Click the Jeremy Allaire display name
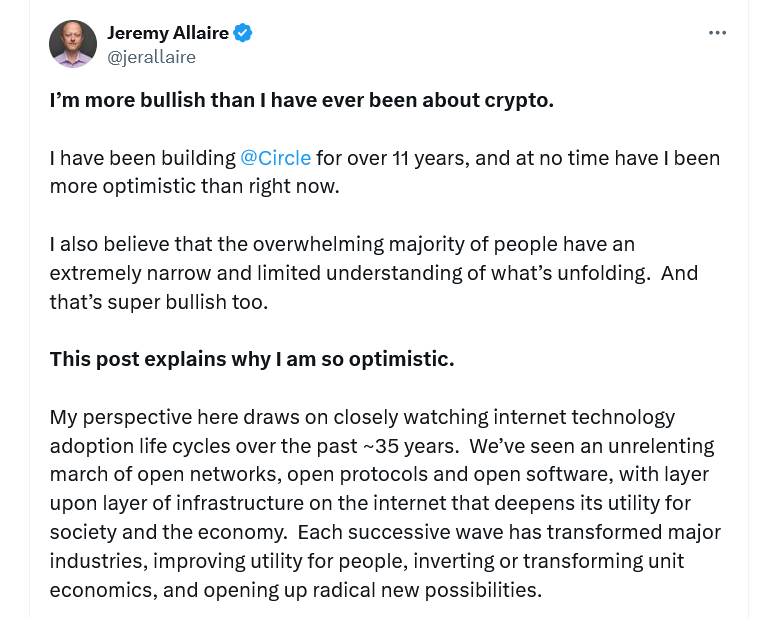Image resolution: width=774 pixels, height=618 pixels. [x=168, y=34]
